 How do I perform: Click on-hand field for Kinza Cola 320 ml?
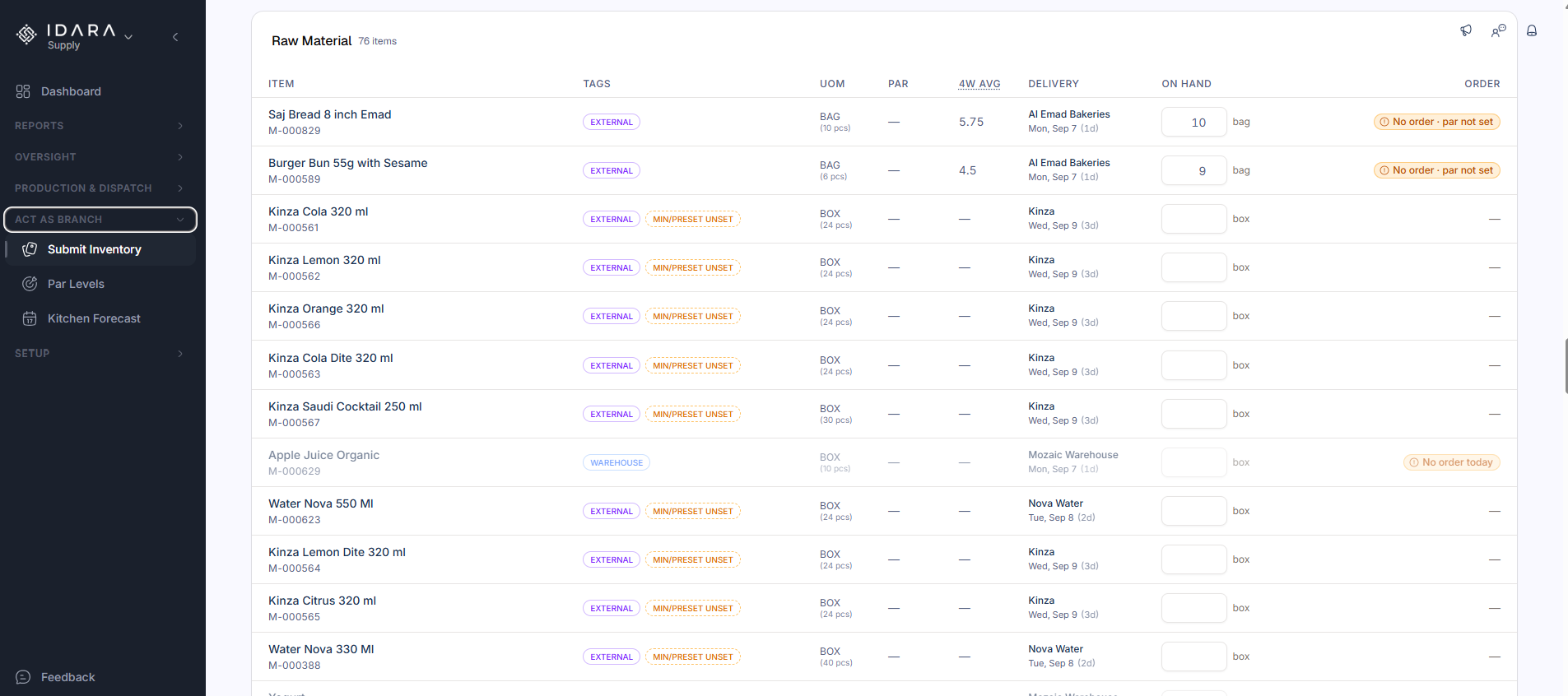[1193, 219]
